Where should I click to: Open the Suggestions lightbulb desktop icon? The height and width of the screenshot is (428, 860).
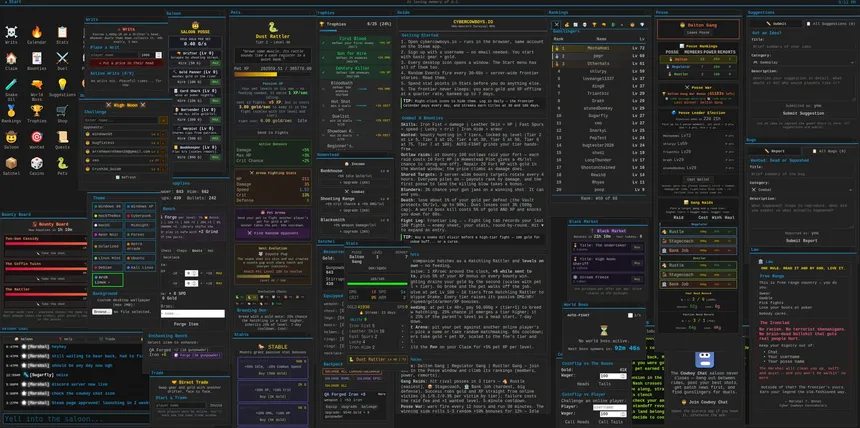click(x=62, y=87)
